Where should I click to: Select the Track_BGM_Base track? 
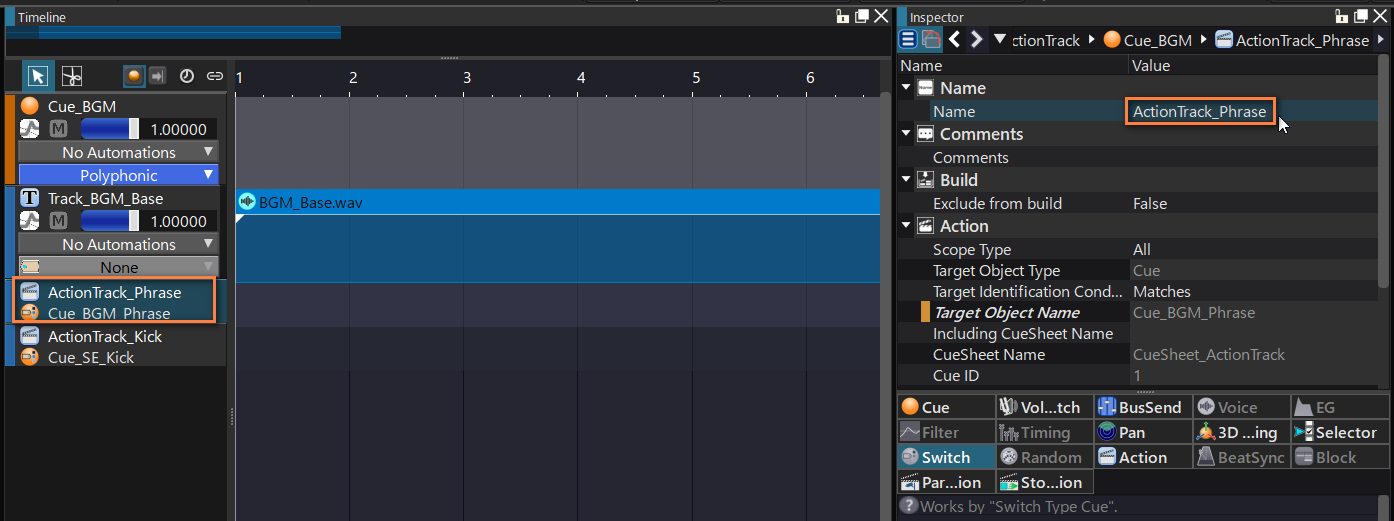click(x=105, y=198)
